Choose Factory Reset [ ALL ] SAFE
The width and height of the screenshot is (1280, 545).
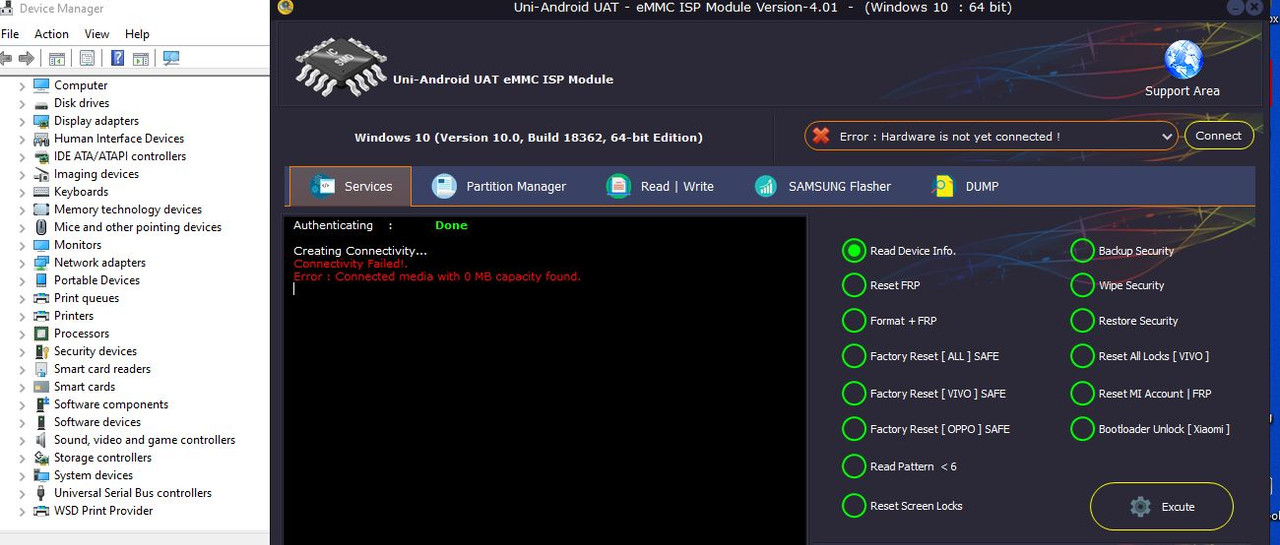point(853,356)
